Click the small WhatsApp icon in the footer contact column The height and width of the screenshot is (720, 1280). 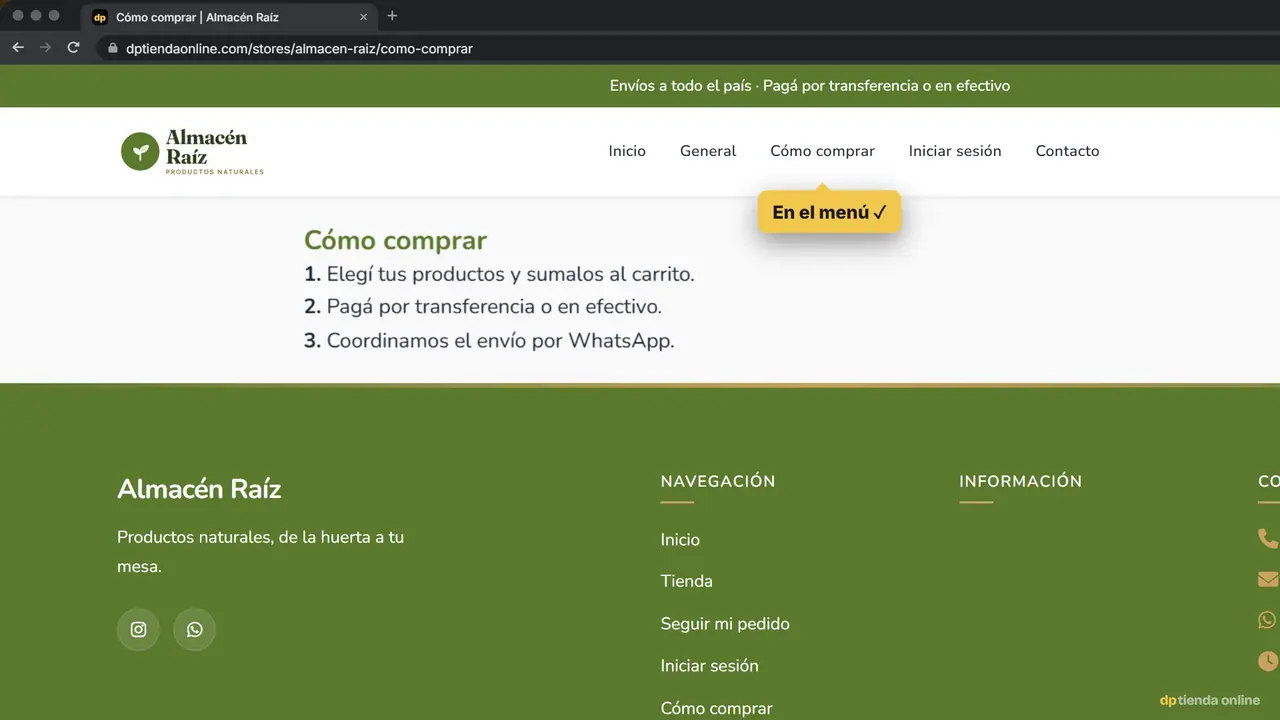point(1268,620)
